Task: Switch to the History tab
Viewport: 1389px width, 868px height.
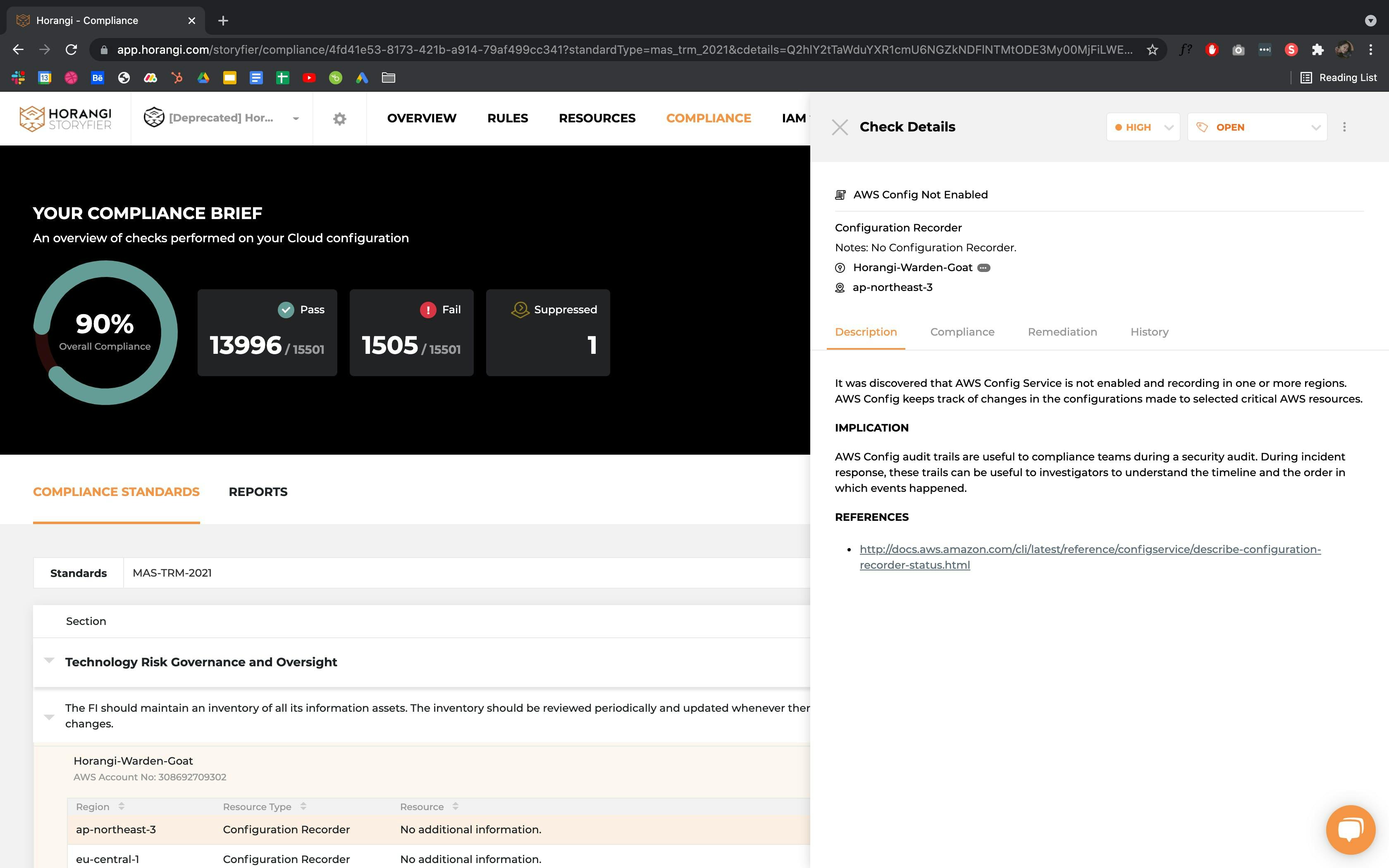Action: (1149, 332)
